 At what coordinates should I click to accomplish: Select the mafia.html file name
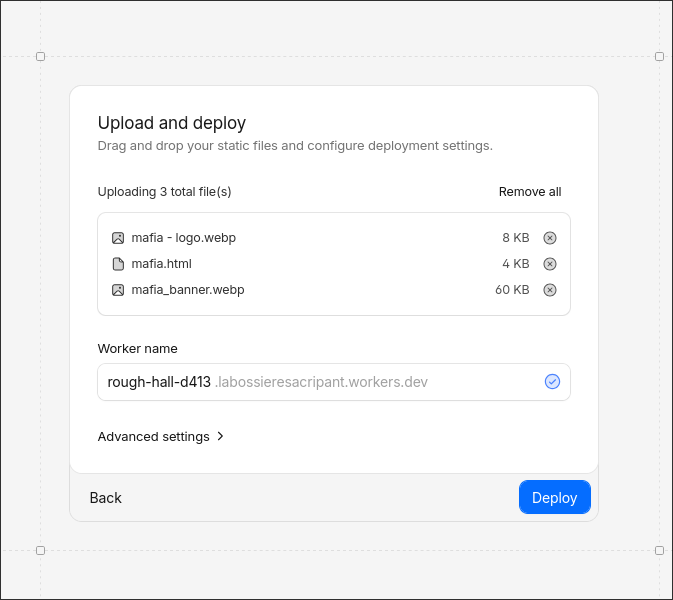point(161,264)
